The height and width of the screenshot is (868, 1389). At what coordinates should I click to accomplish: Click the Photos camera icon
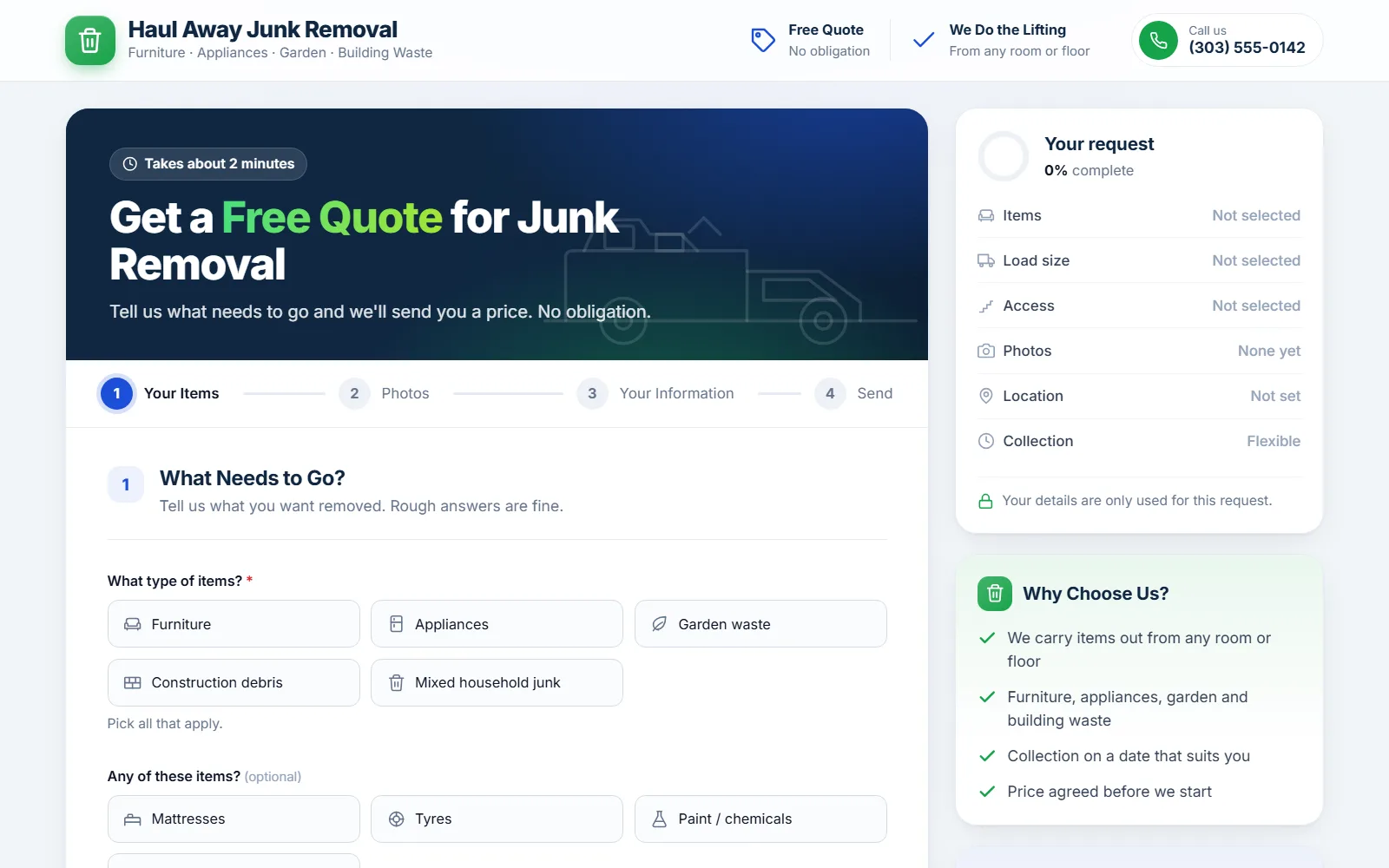coord(986,351)
